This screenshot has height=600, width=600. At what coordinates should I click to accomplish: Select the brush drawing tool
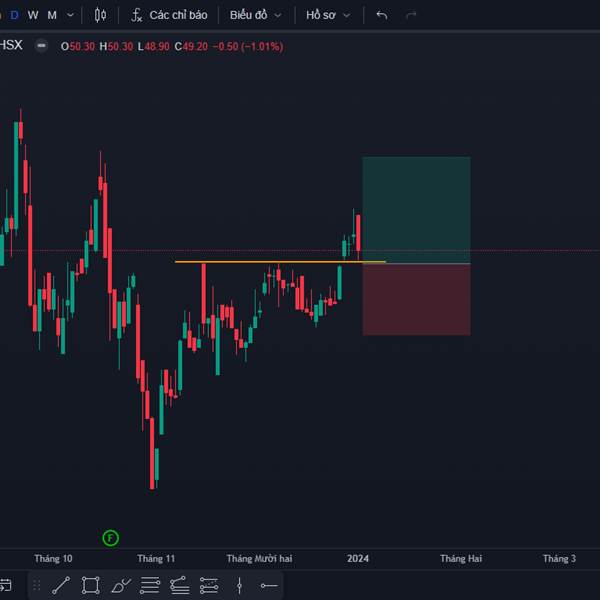coord(121,585)
